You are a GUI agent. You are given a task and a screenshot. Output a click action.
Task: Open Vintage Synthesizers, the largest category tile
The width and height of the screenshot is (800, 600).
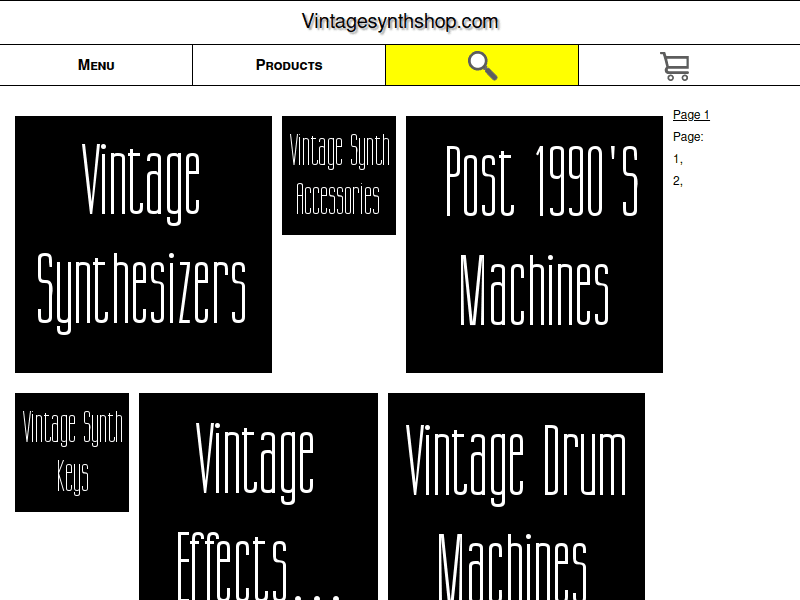[x=143, y=244]
